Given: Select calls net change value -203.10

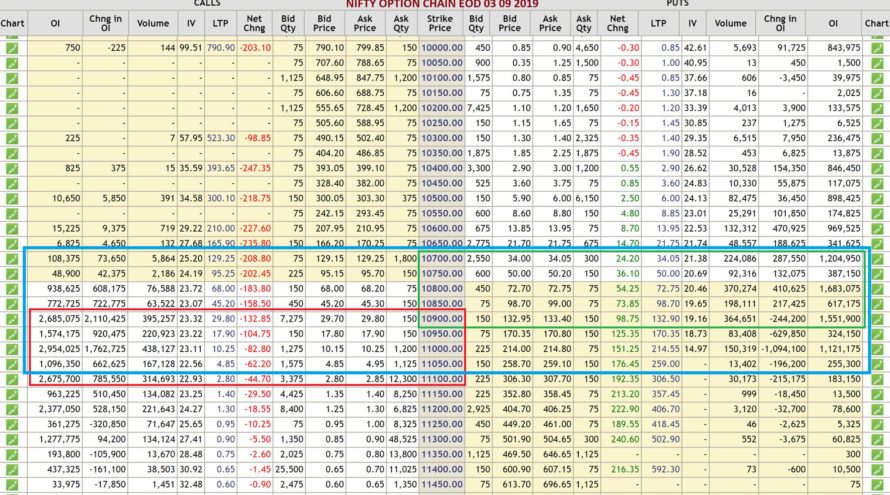Looking at the screenshot, I should (x=255, y=48).
